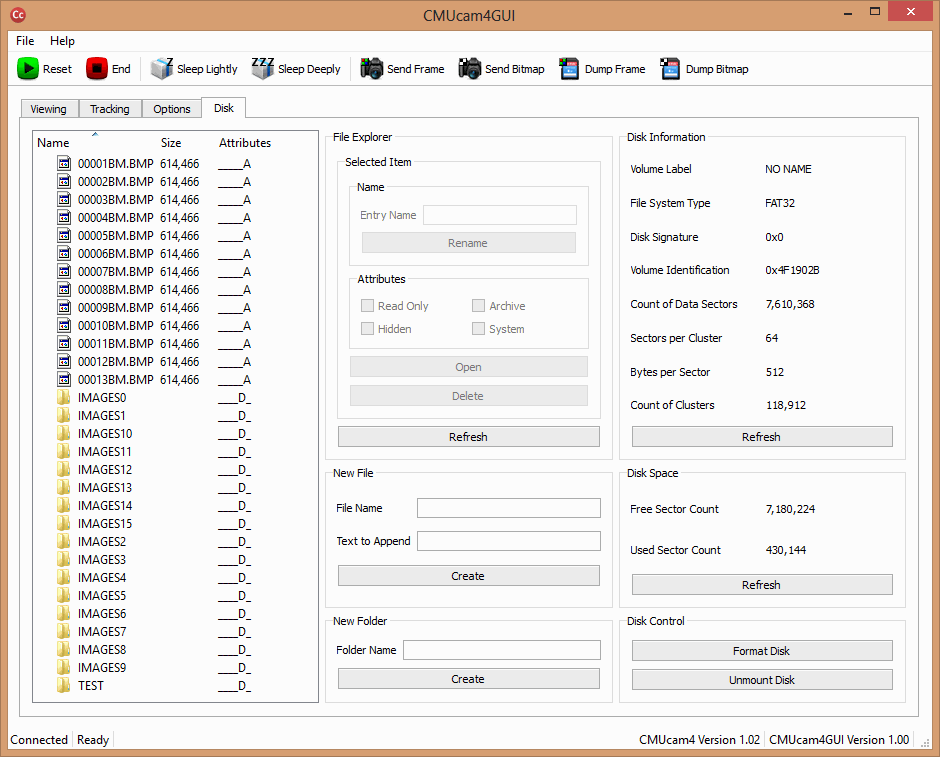Select the 00011BM.BMP file icon

coord(64,343)
